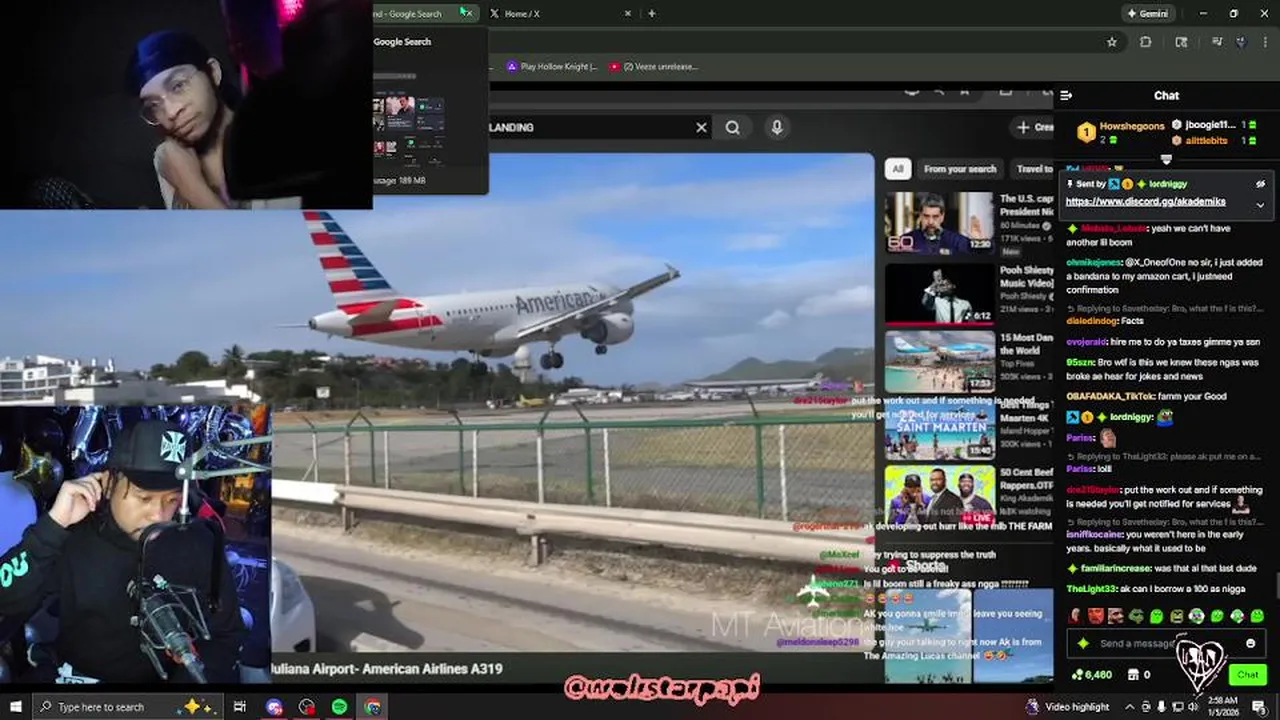This screenshot has width=1280, height=720.
Task: Hide the pinned message icon
Action: 1260,184
